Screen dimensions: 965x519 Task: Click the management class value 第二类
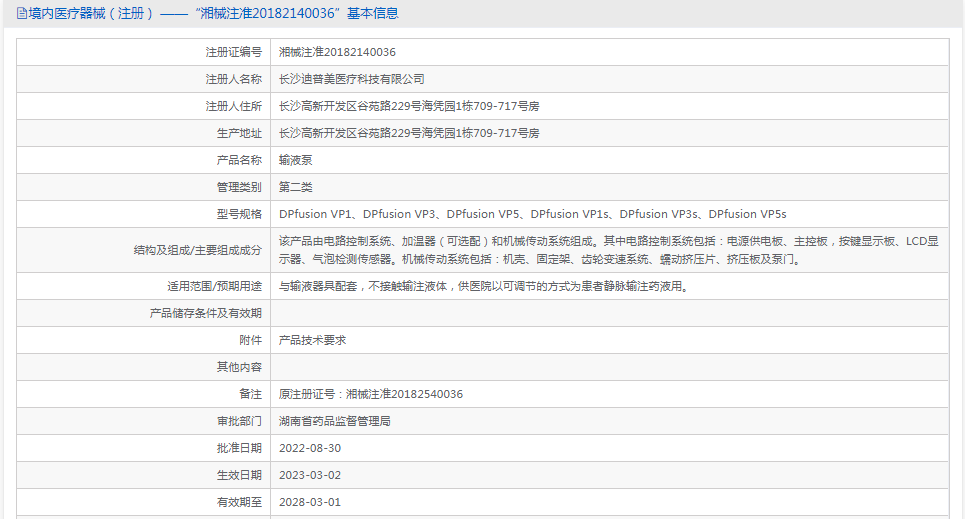click(295, 187)
